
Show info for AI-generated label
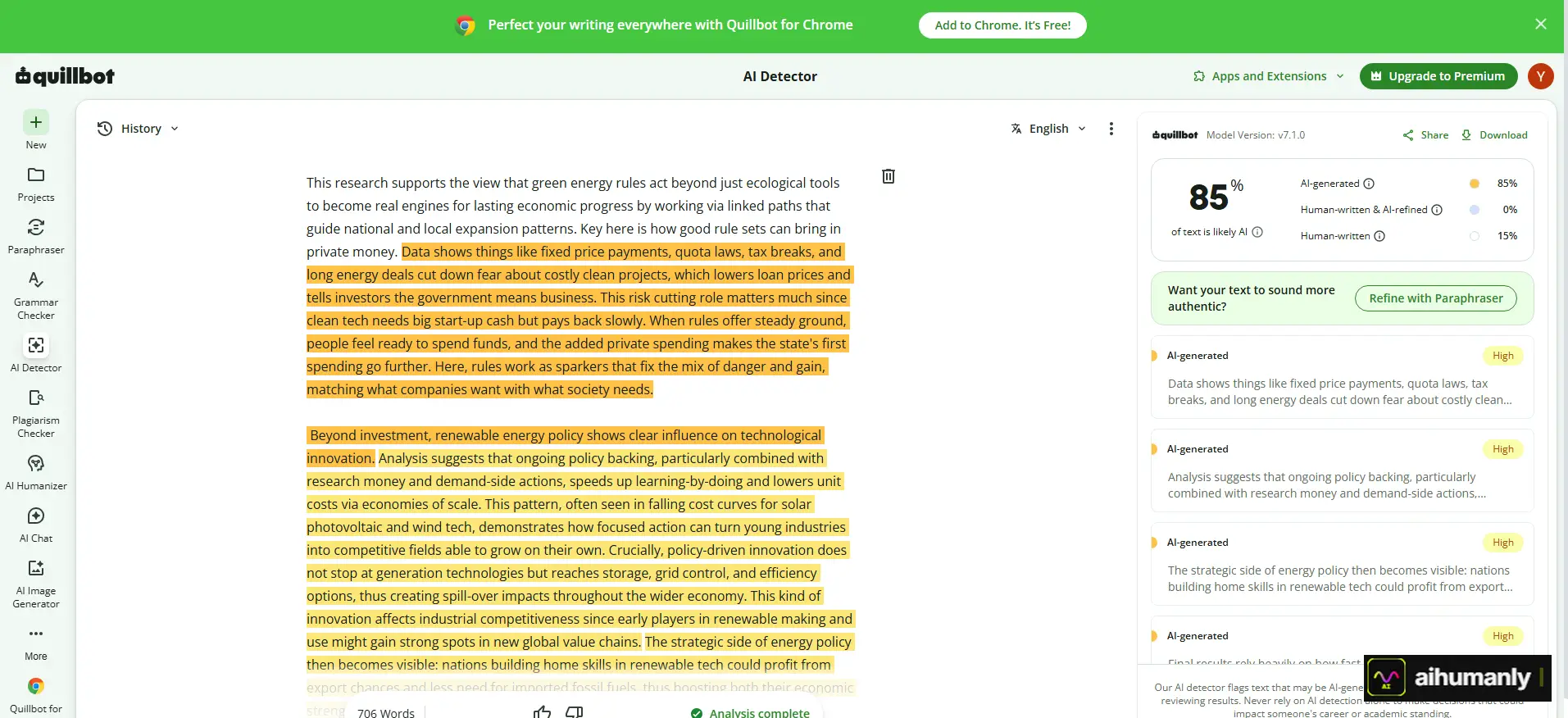1369,184
